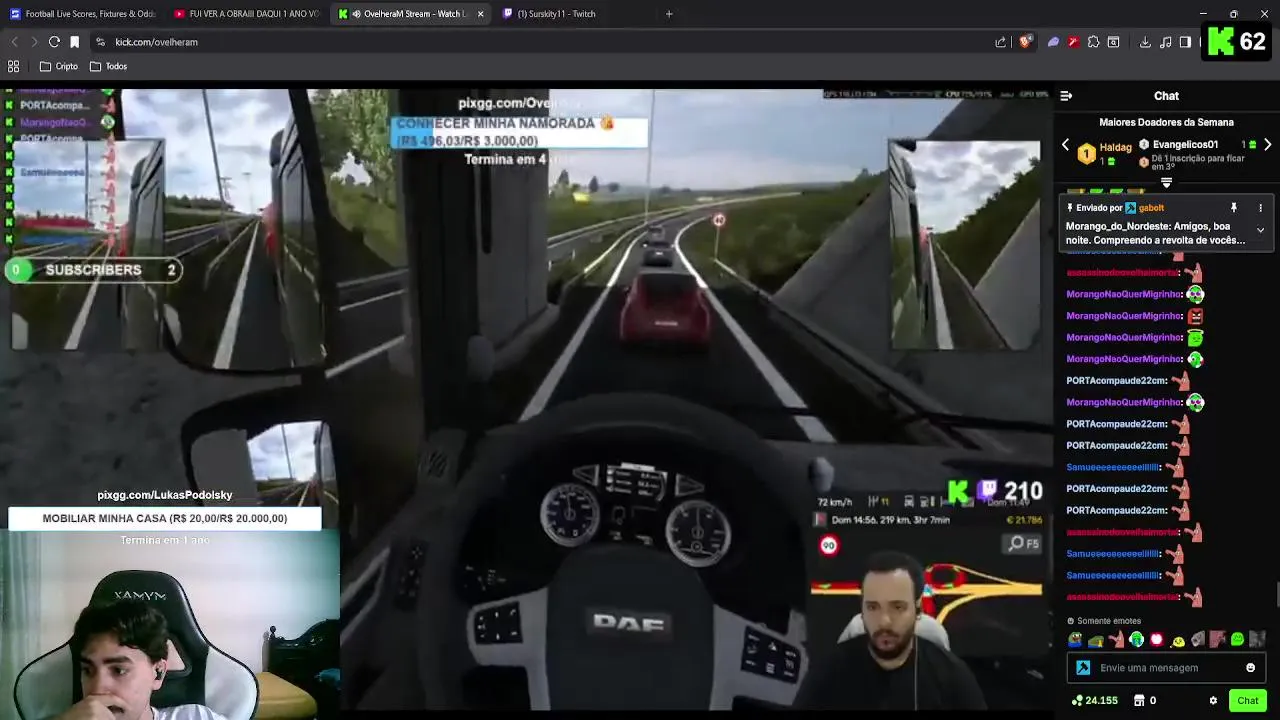This screenshot has width=1280, height=720.
Task: Open pinned message three-dot options
Action: coord(1260,208)
